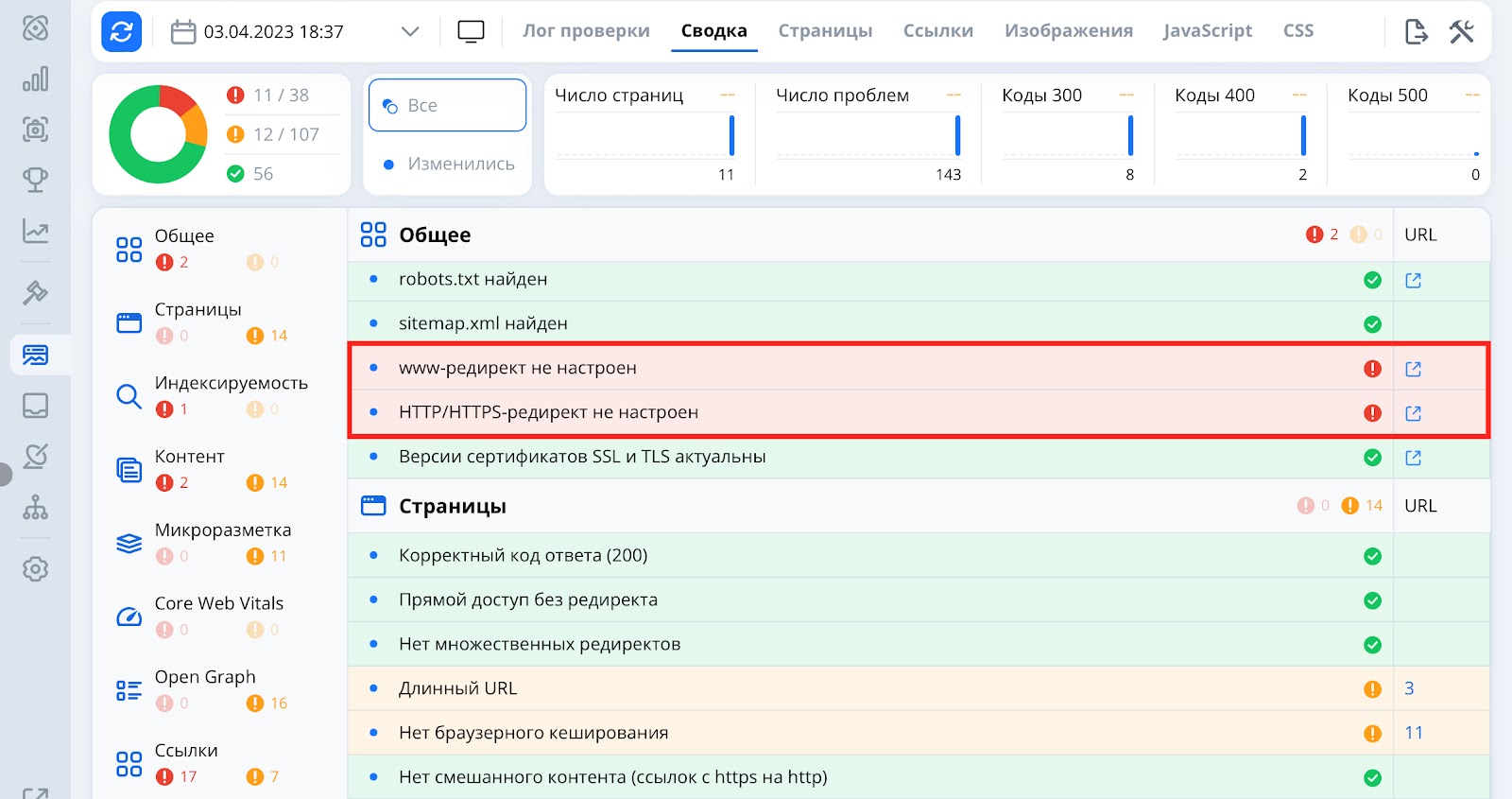1512x799 pixels.
Task: Open the 3 URLs link for Длинный URL
Action: (x=1409, y=688)
